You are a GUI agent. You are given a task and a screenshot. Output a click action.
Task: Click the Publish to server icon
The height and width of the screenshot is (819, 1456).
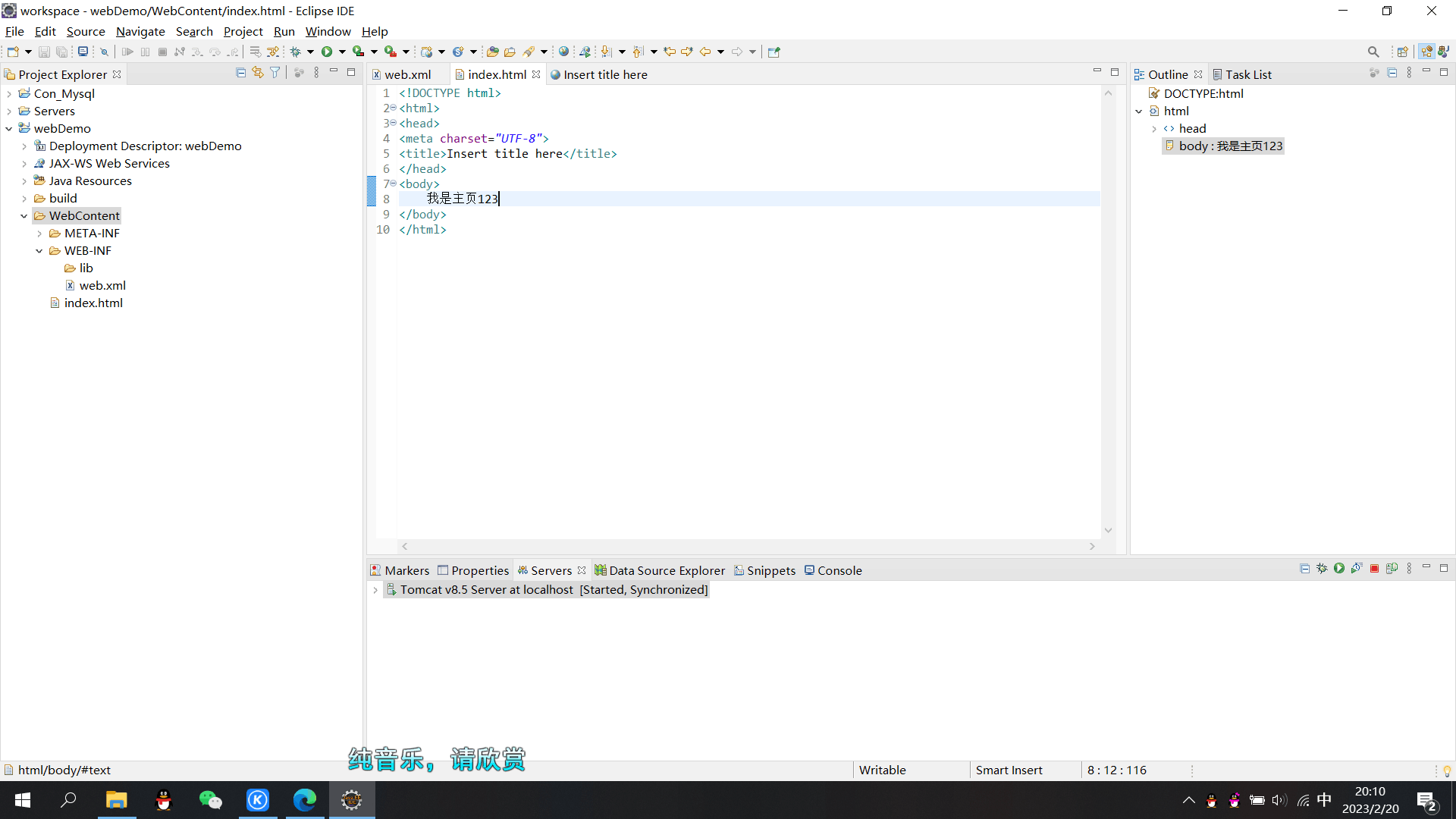coord(1392,569)
